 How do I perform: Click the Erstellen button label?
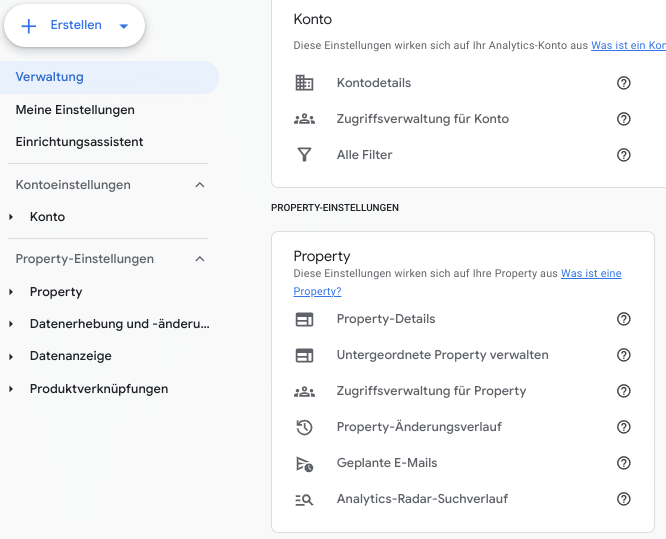point(76,25)
